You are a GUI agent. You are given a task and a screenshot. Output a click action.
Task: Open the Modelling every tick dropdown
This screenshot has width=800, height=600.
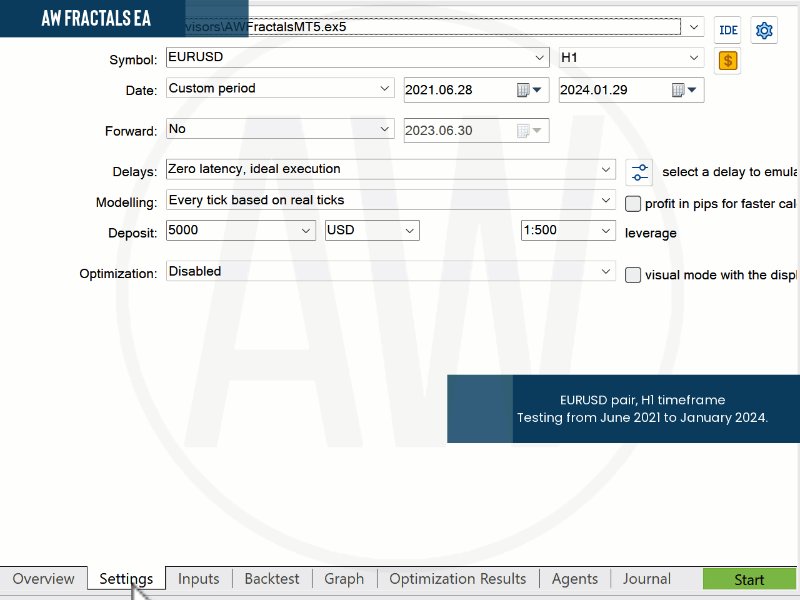coord(606,200)
